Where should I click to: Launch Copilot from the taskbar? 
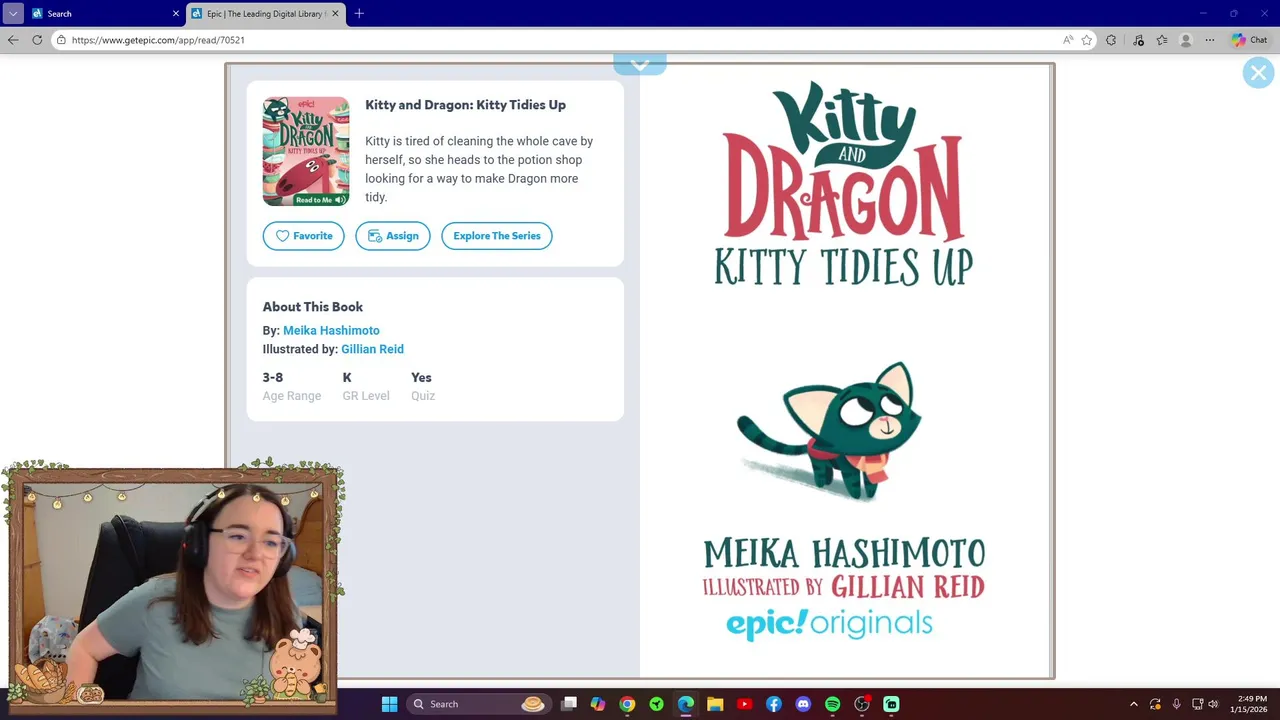click(x=598, y=704)
